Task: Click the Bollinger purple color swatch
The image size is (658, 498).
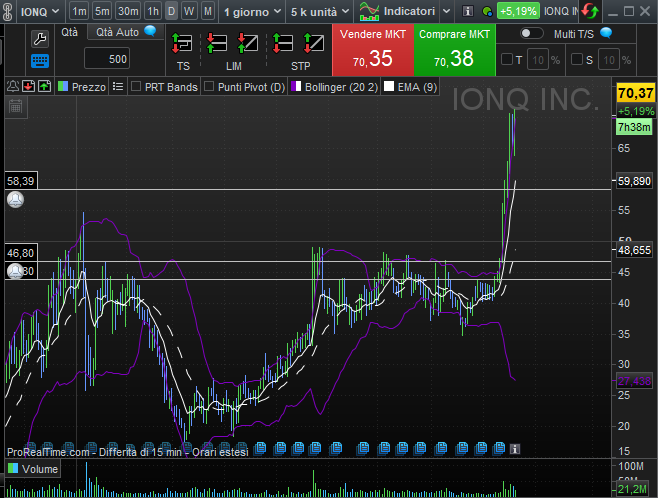Action: pyautogui.click(x=295, y=87)
